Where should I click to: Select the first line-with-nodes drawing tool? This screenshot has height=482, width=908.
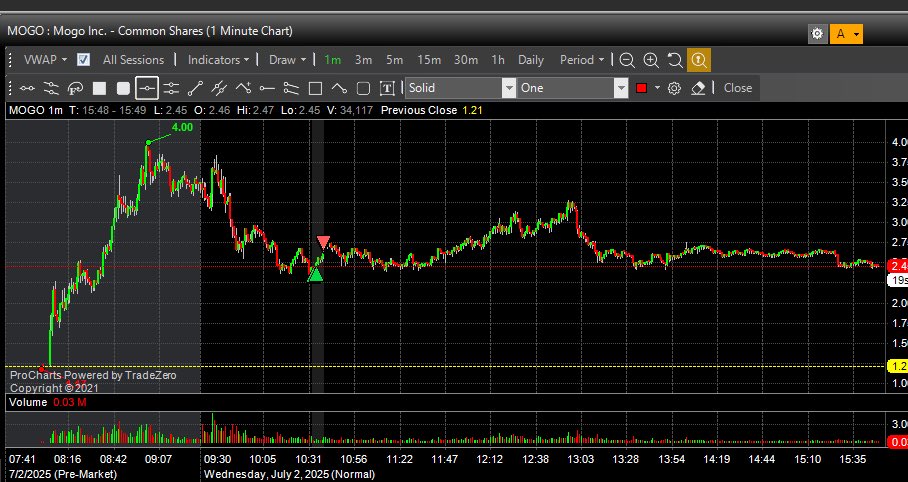point(27,88)
